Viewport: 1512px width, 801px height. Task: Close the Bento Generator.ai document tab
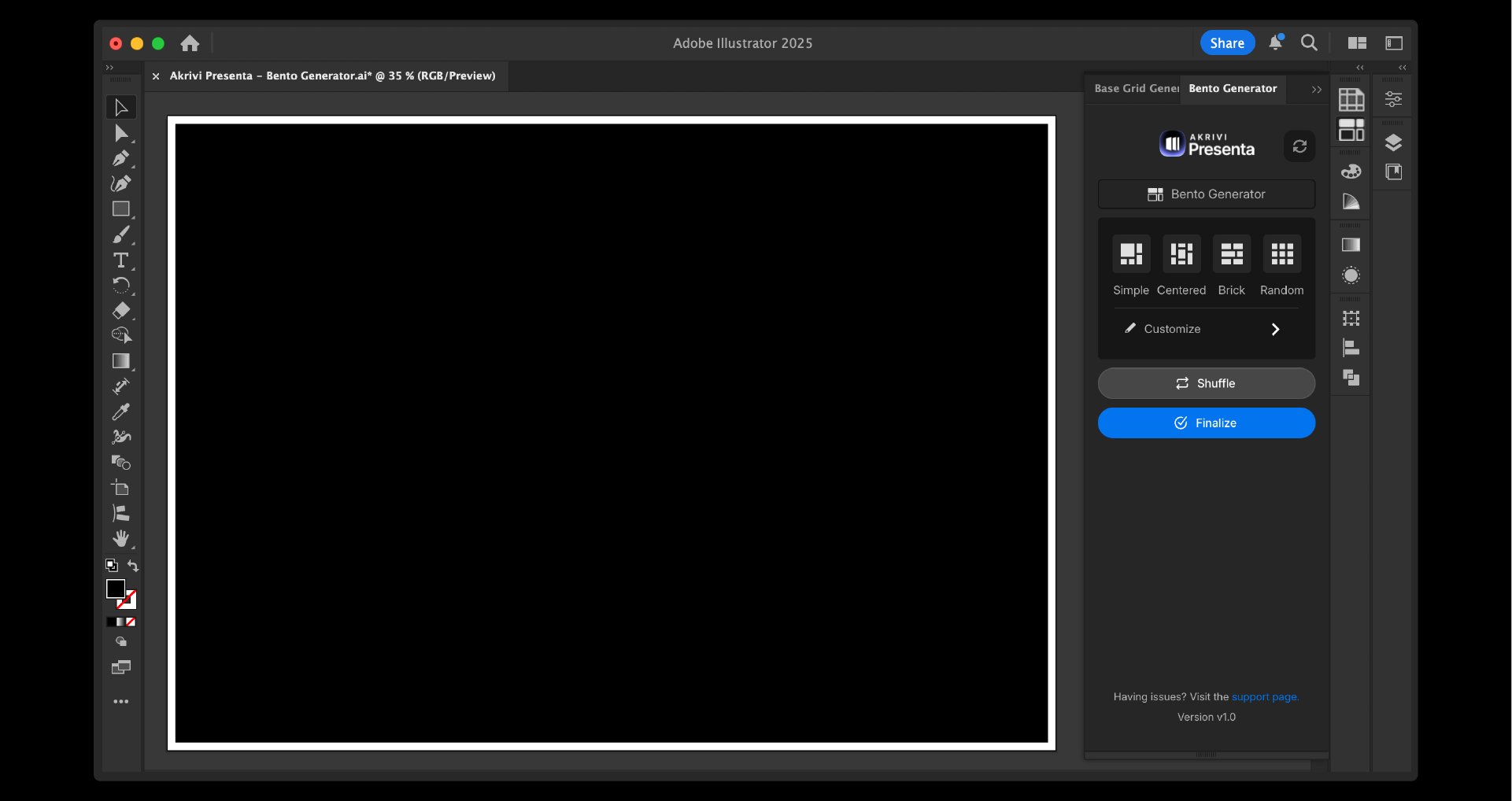pyautogui.click(x=156, y=76)
